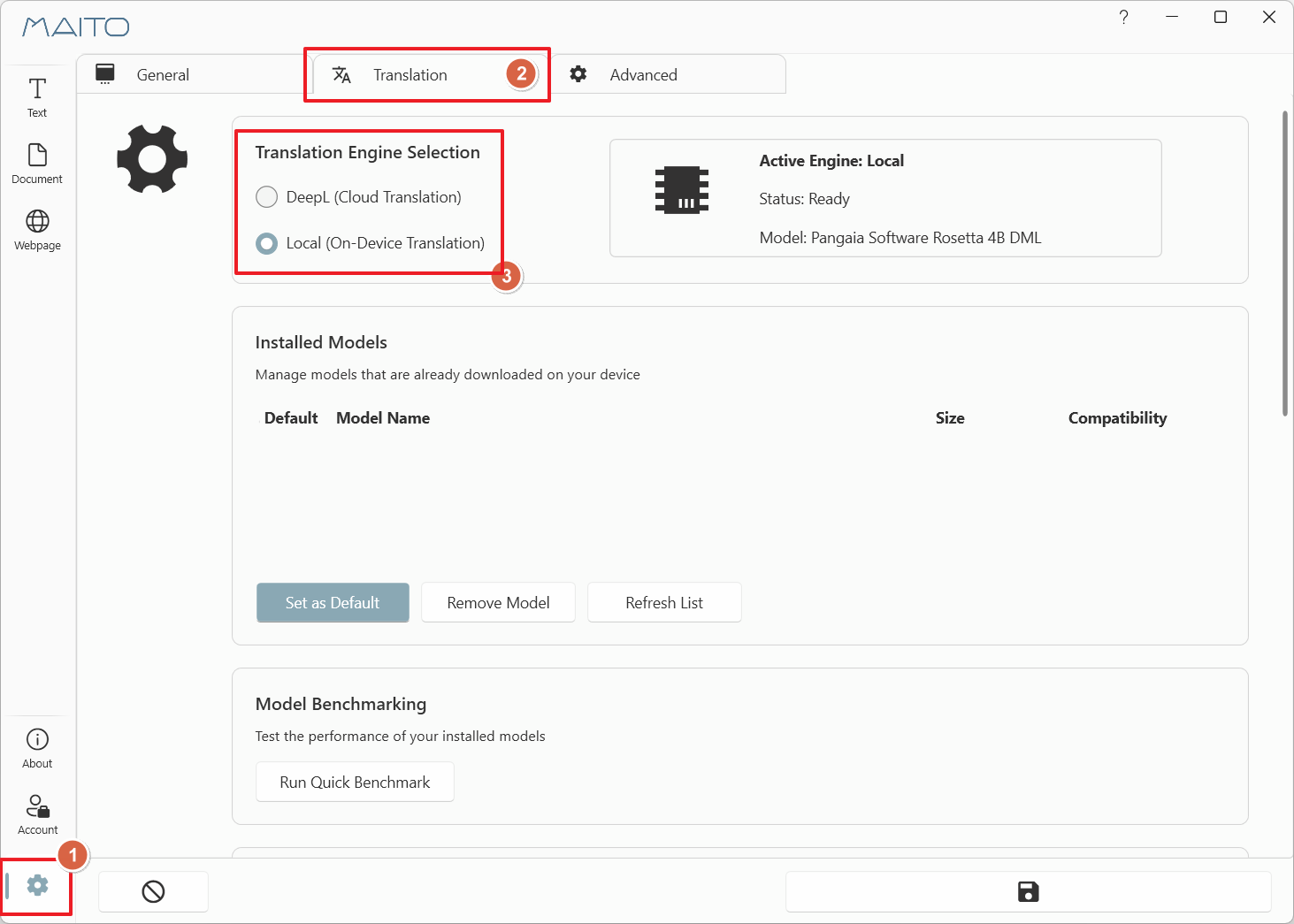The height and width of the screenshot is (924, 1294).
Task: Click the Set as Default button
Action: 333,603
